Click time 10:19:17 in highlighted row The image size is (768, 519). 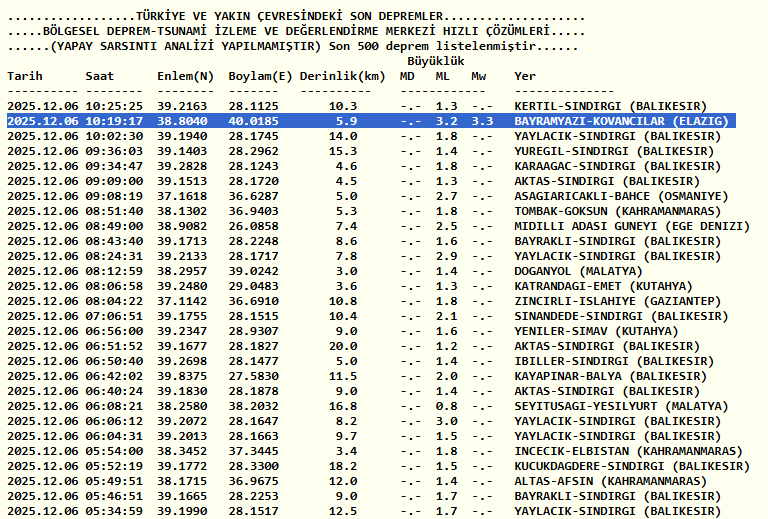114,121
